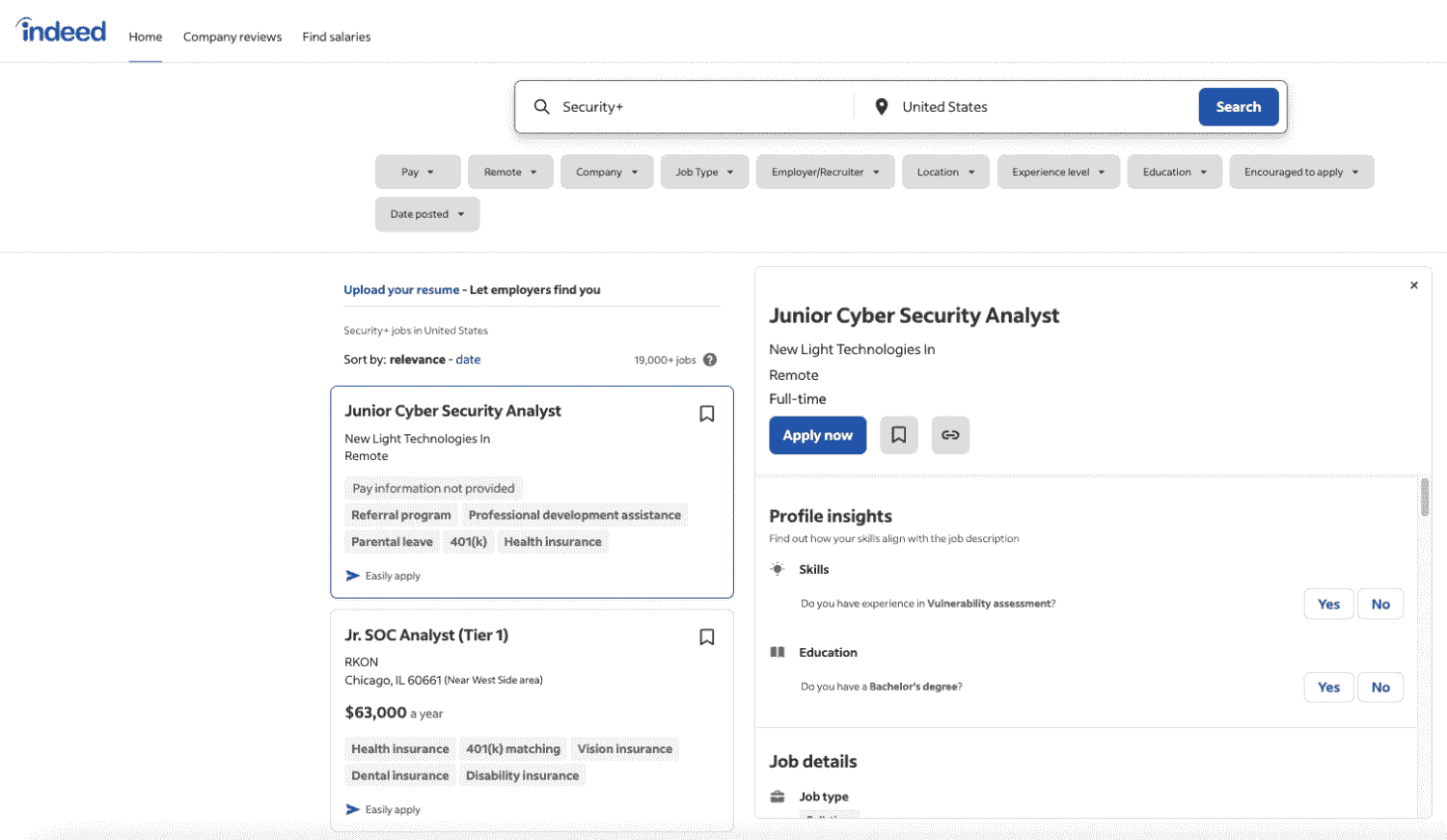Expand the Date posted filter
1447x840 pixels.
tap(427, 214)
